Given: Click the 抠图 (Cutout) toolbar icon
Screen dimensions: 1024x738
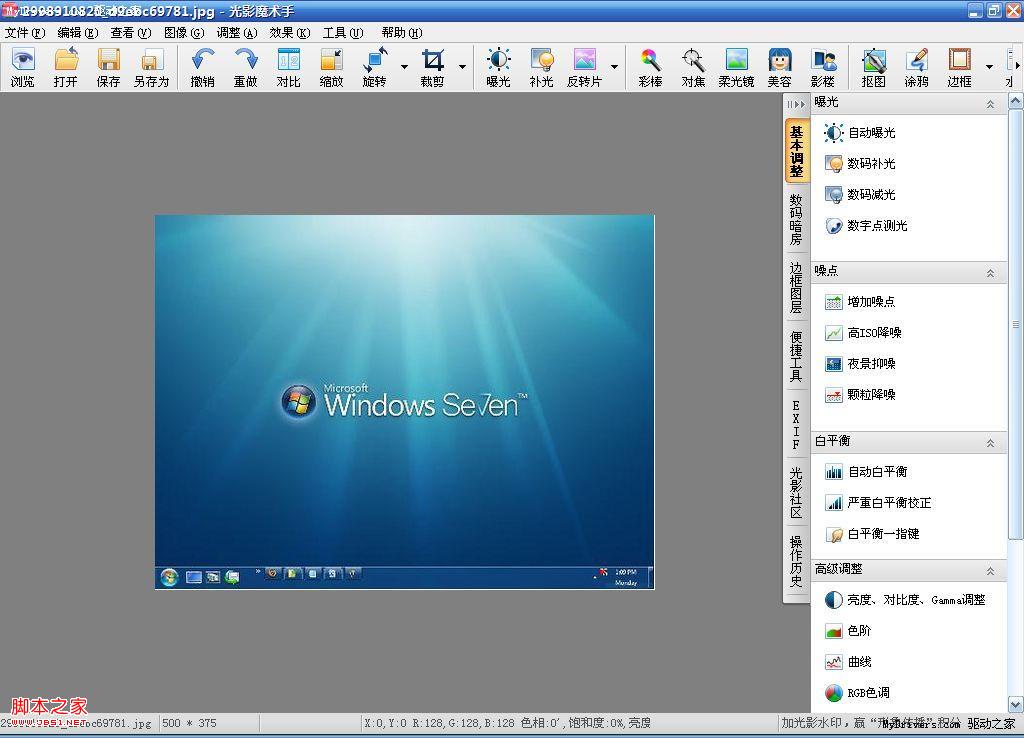Looking at the screenshot, I should [874, 67].
